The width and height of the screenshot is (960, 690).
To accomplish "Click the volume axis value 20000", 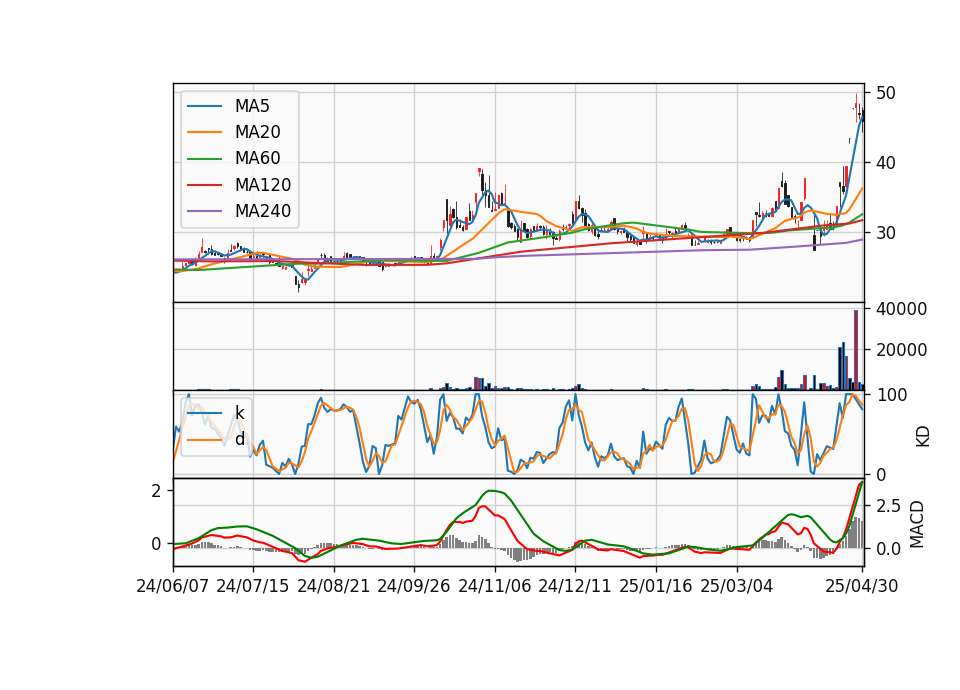I will (x=901, y=350).
